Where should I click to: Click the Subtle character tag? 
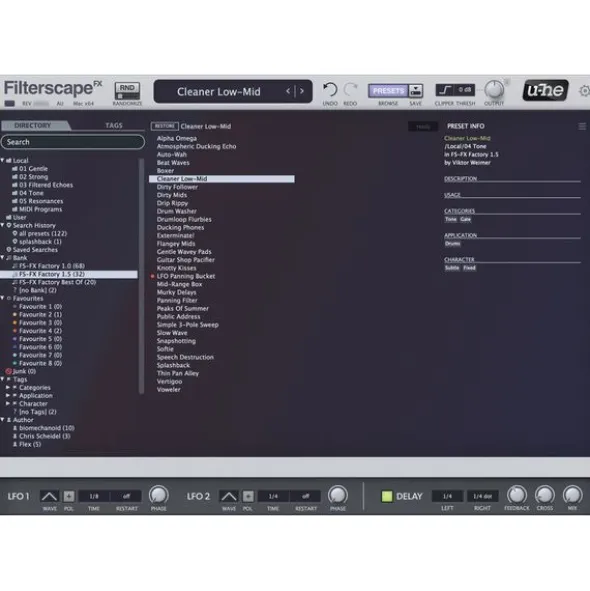(x=452, y=268)
